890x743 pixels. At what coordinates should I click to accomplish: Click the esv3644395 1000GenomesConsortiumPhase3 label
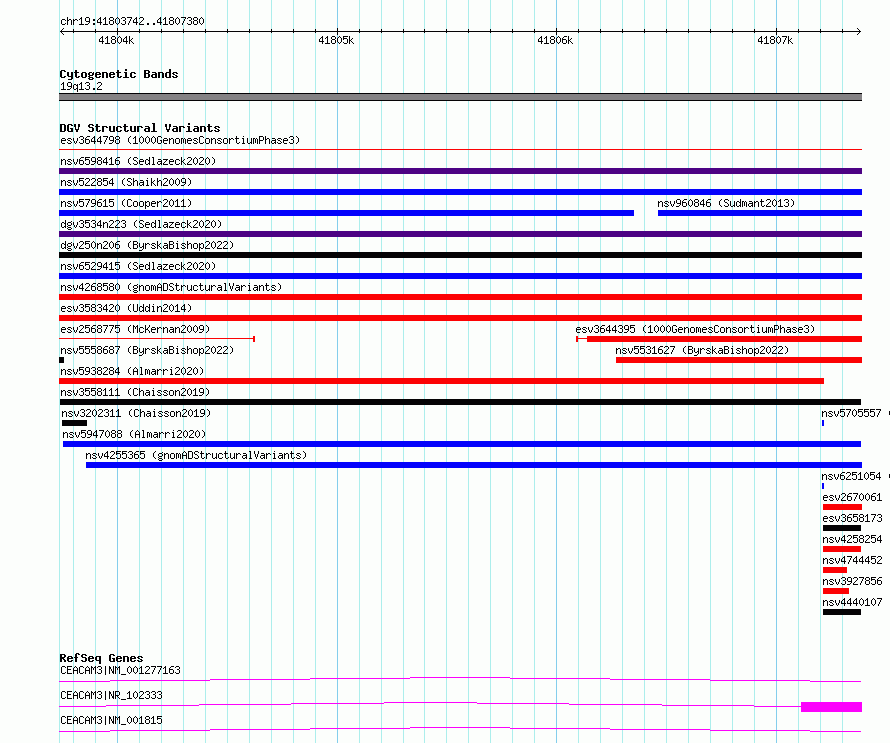[695, 329]
